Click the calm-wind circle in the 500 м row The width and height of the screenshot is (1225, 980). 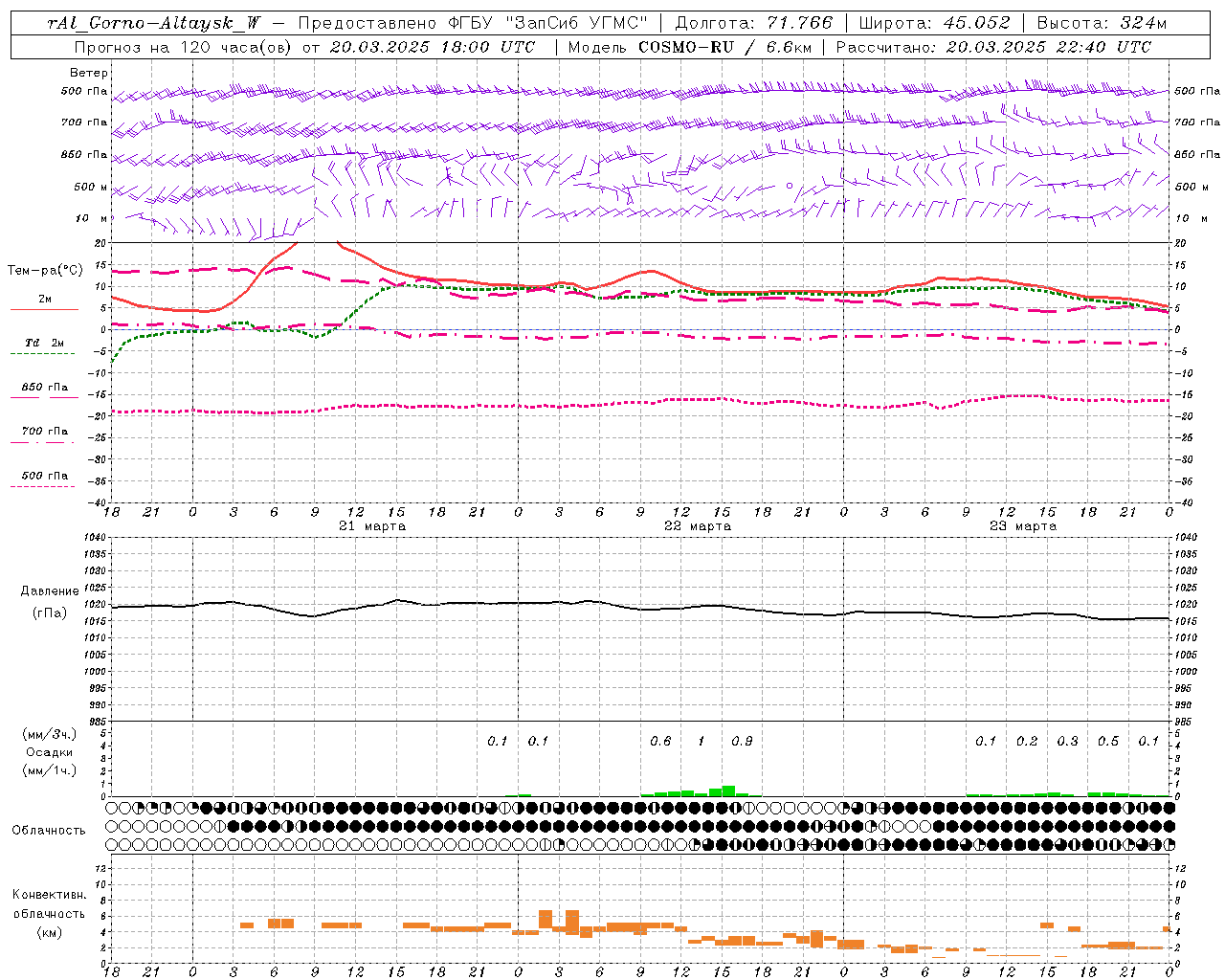click(x=790, y=186)
